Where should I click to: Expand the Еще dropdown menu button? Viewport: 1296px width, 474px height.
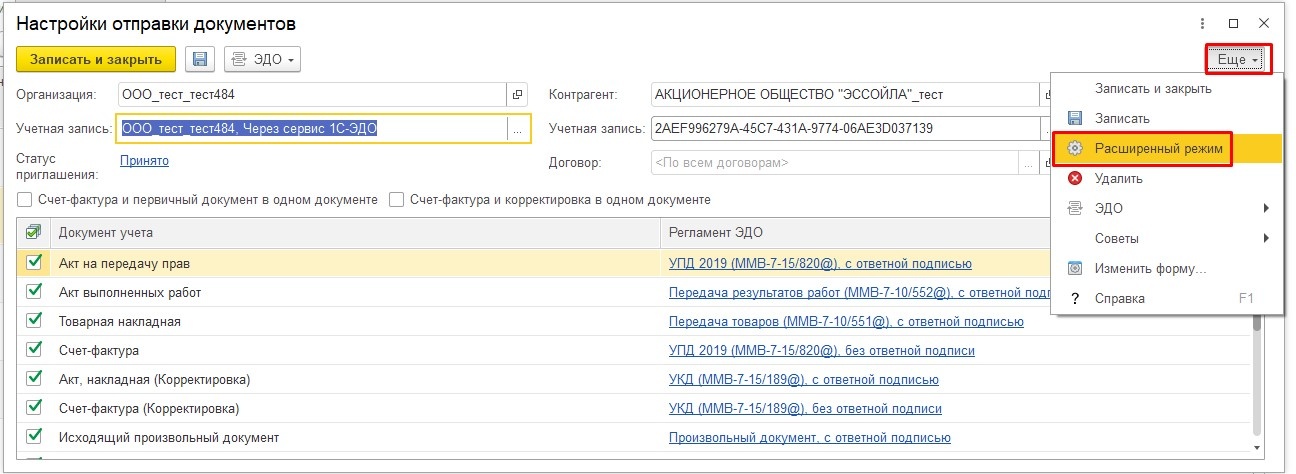point(1238,59)
